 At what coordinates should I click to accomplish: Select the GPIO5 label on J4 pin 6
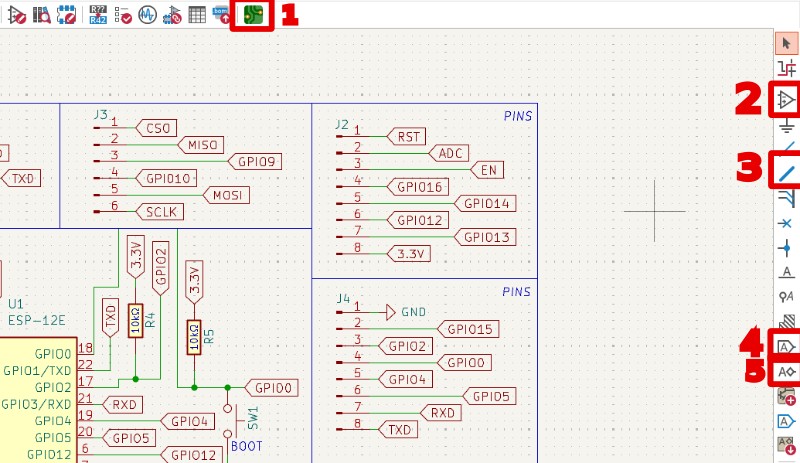[489, 396]
